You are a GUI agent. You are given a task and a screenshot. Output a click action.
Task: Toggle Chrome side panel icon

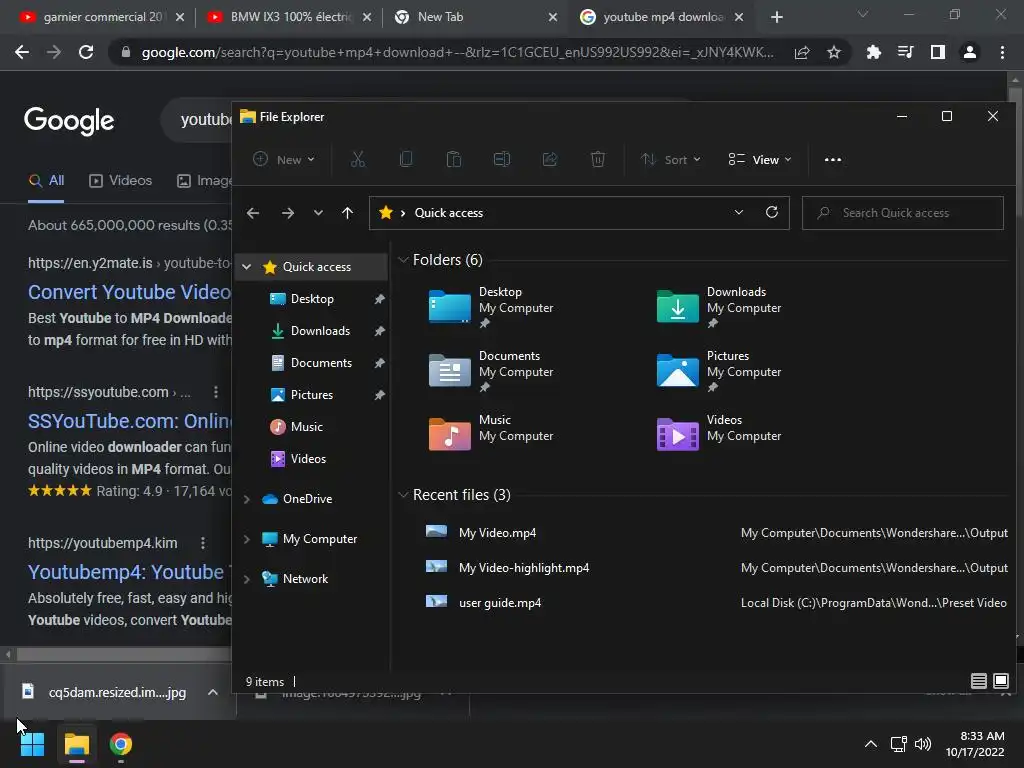938,52
